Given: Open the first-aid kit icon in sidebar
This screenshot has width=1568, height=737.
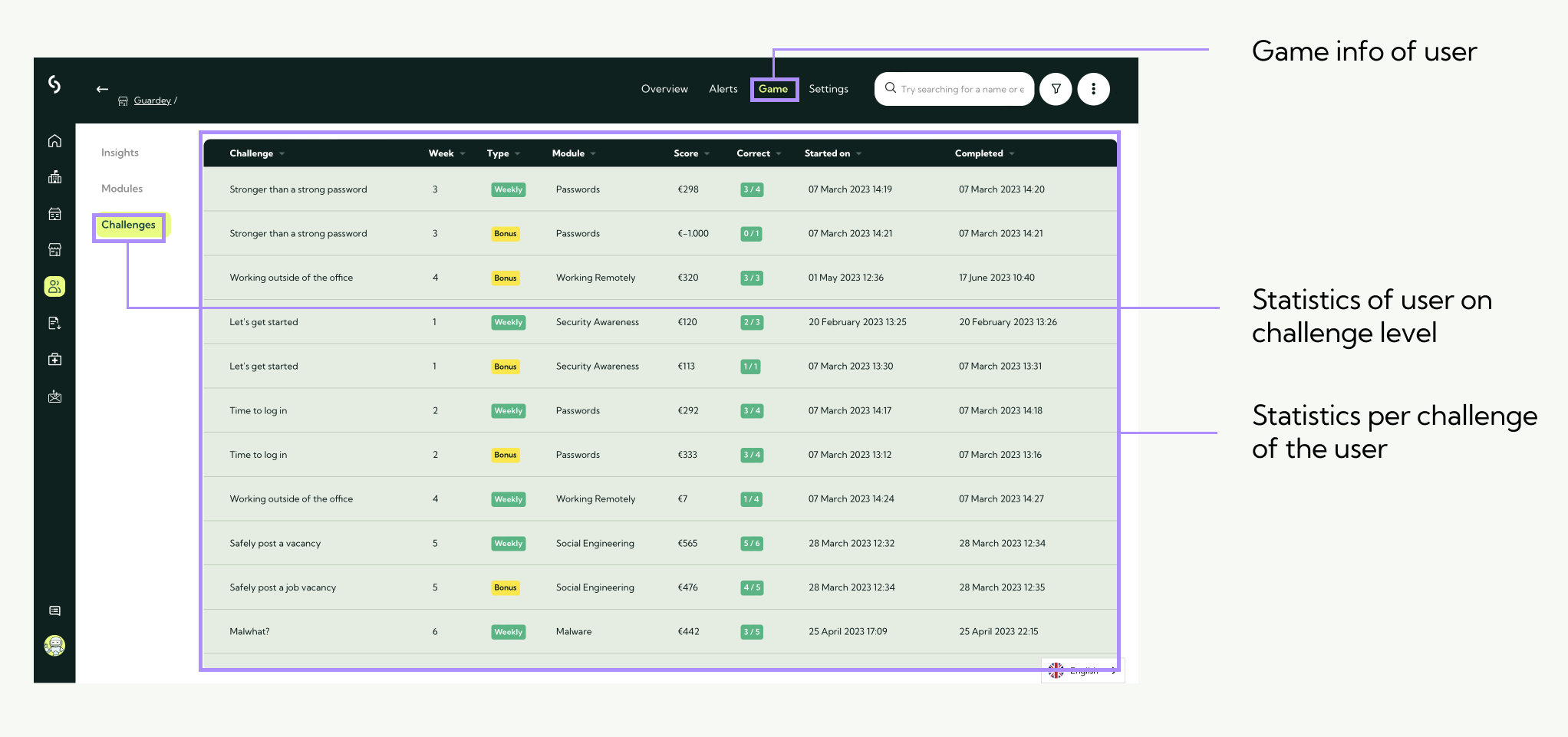Looking at the screenshot, I should (54, 360).
